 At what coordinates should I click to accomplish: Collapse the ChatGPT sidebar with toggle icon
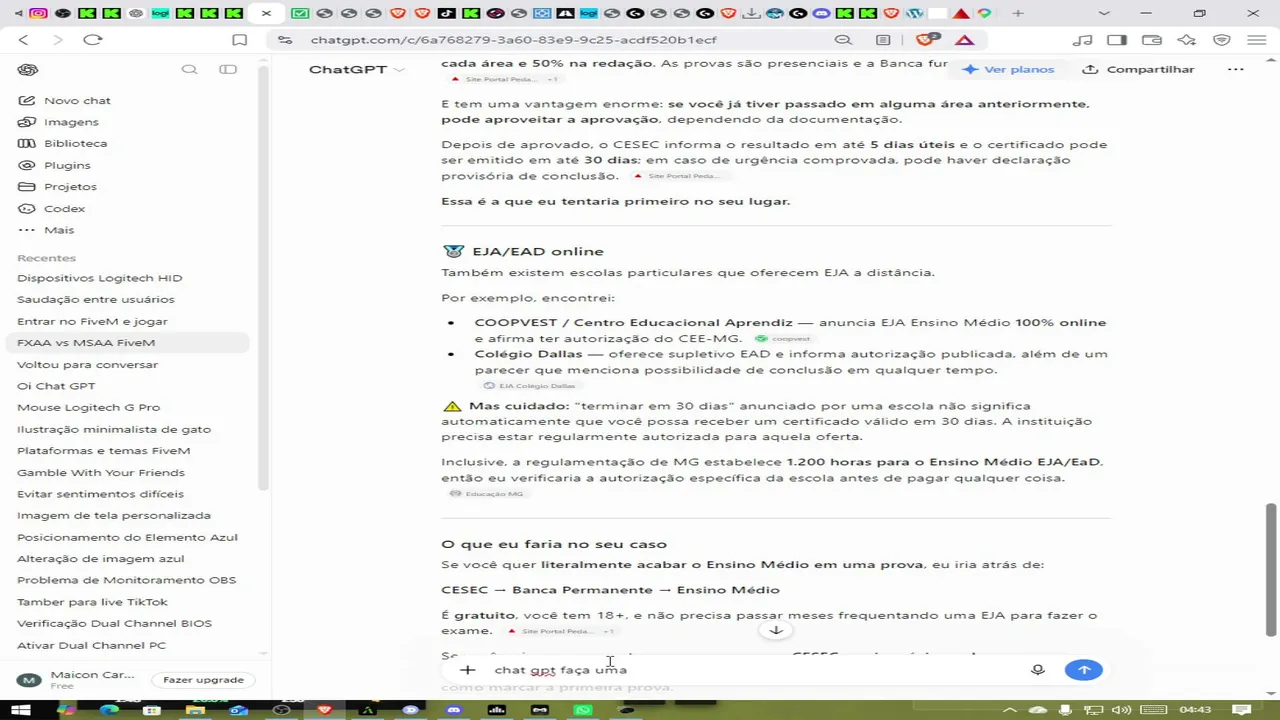click(x=228, y=70)
